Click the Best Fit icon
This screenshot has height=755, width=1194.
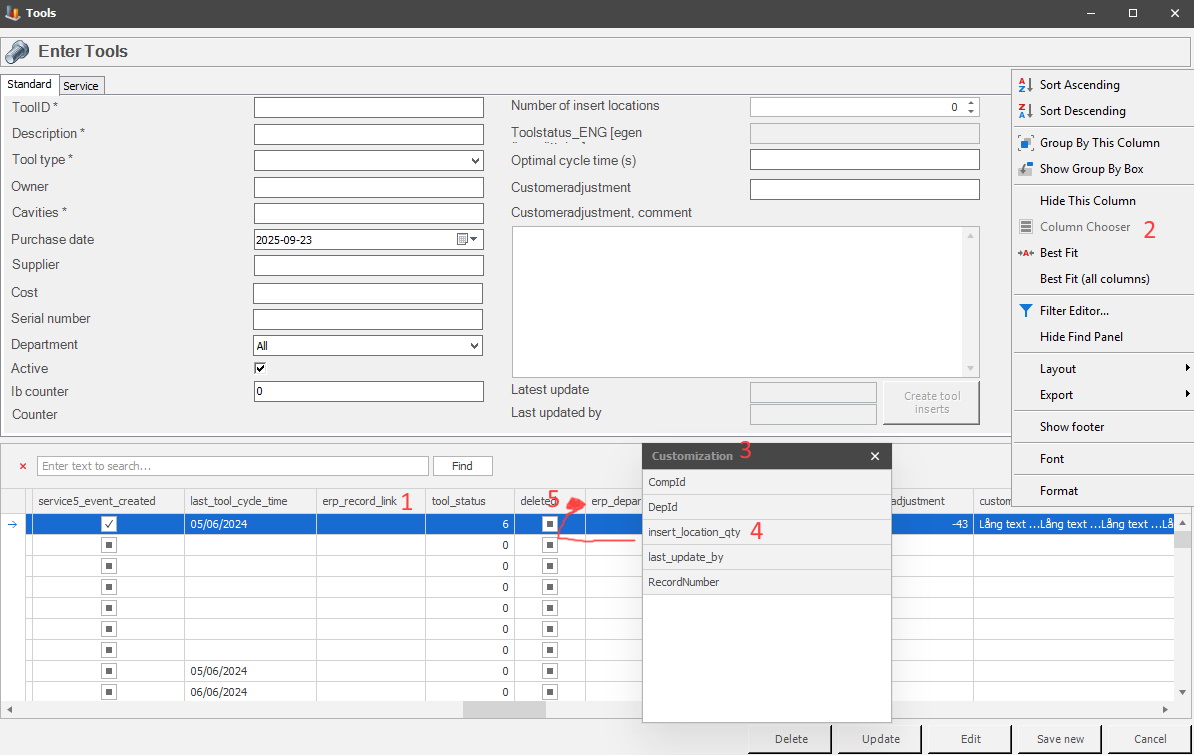point(1025,253)
